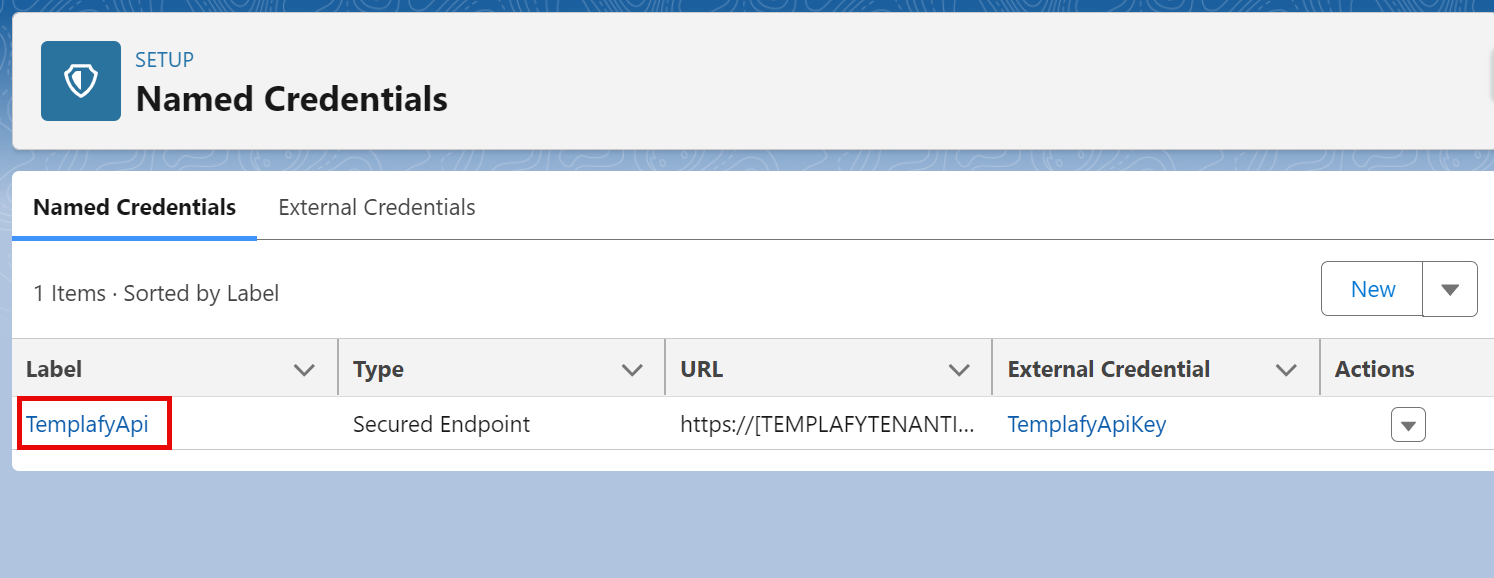Click the '1 Items · Sorted by Label' text
Viewport: 1494px width, 578px height.
pyautogui.click(x=156, y=293)
